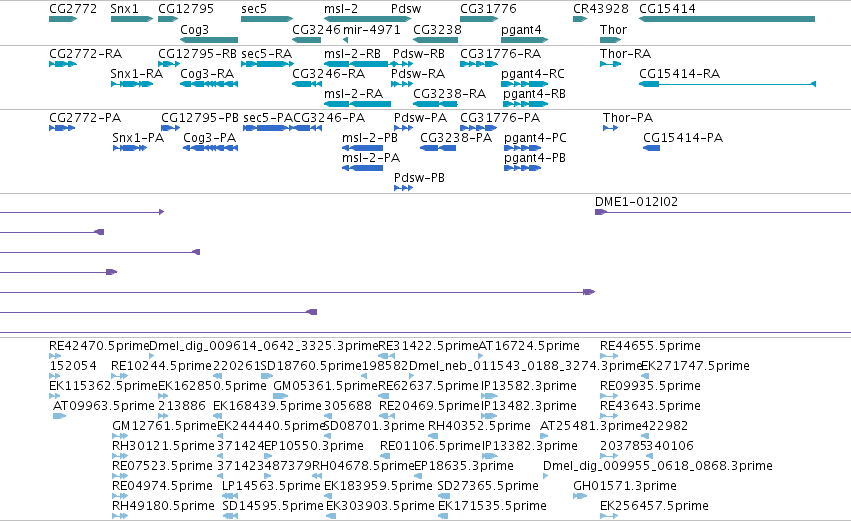
Task: Click the small mir-4971 gene glyph
Action: tap(345, 40)
